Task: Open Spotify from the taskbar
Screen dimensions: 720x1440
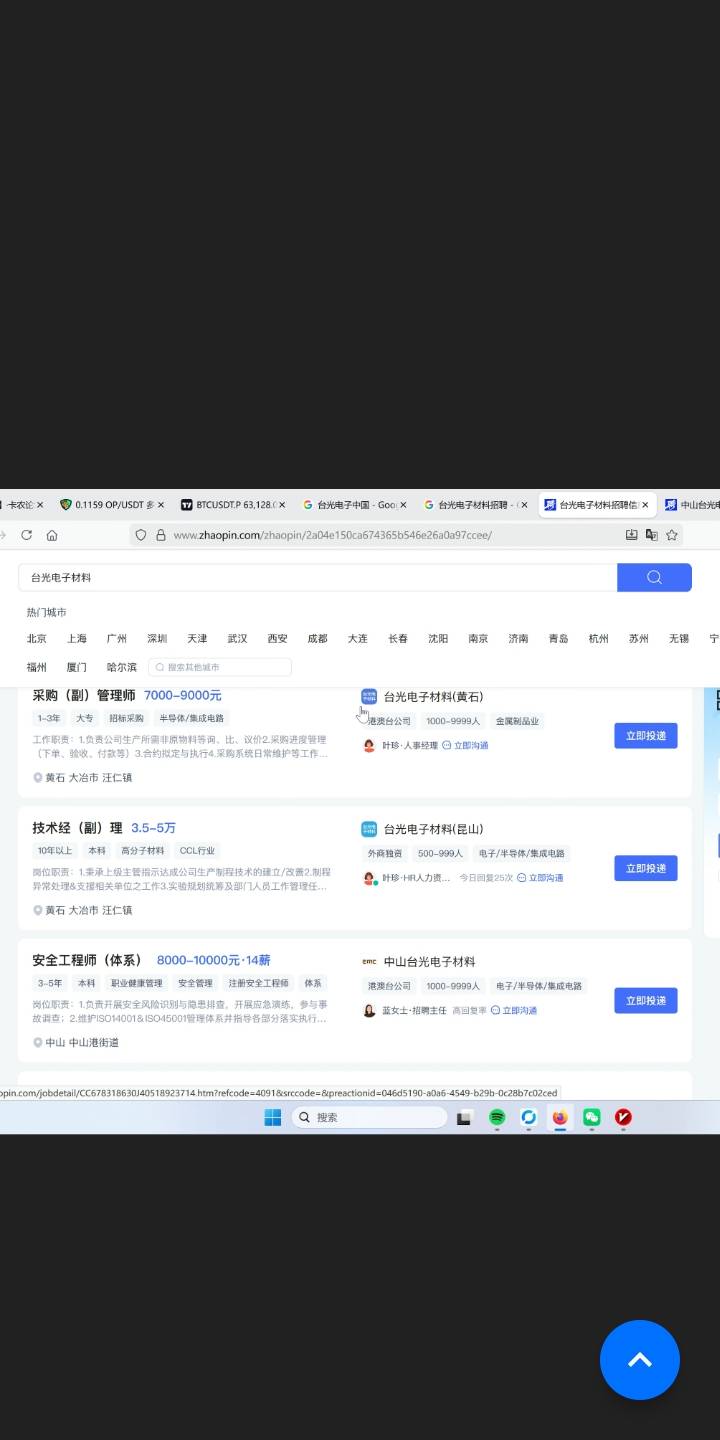Action: (x=497, y=1117)
